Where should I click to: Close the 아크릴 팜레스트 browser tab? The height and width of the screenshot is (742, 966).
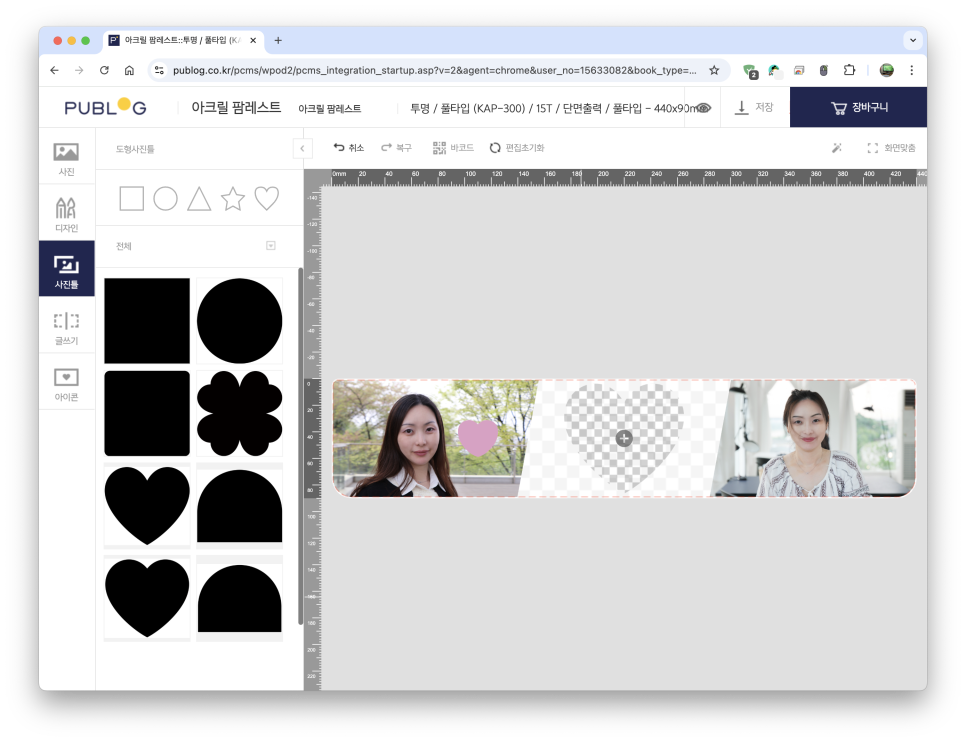[x=253, y=40]
